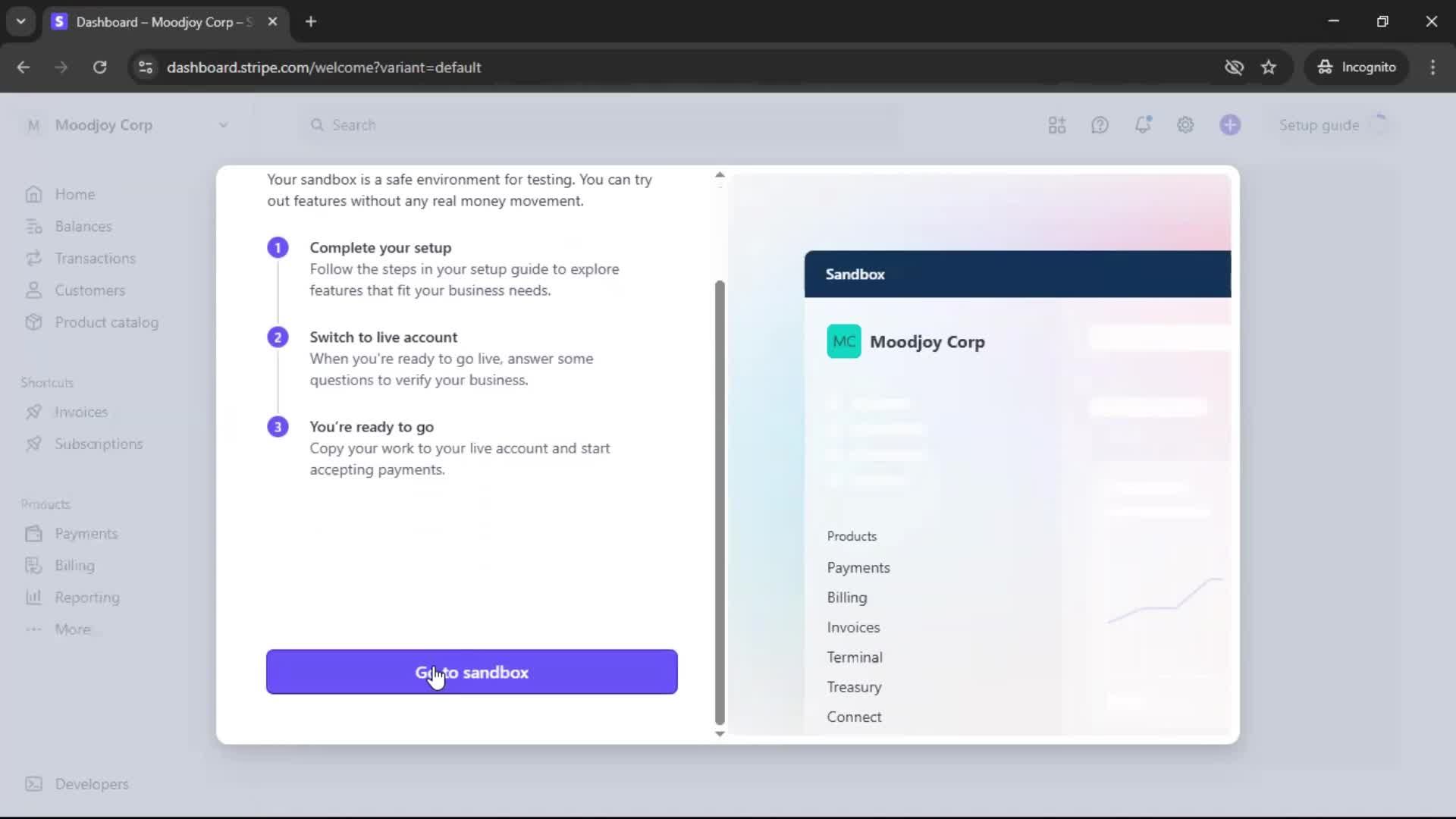Bookmark the page with the star icon

coord(1269,67)
